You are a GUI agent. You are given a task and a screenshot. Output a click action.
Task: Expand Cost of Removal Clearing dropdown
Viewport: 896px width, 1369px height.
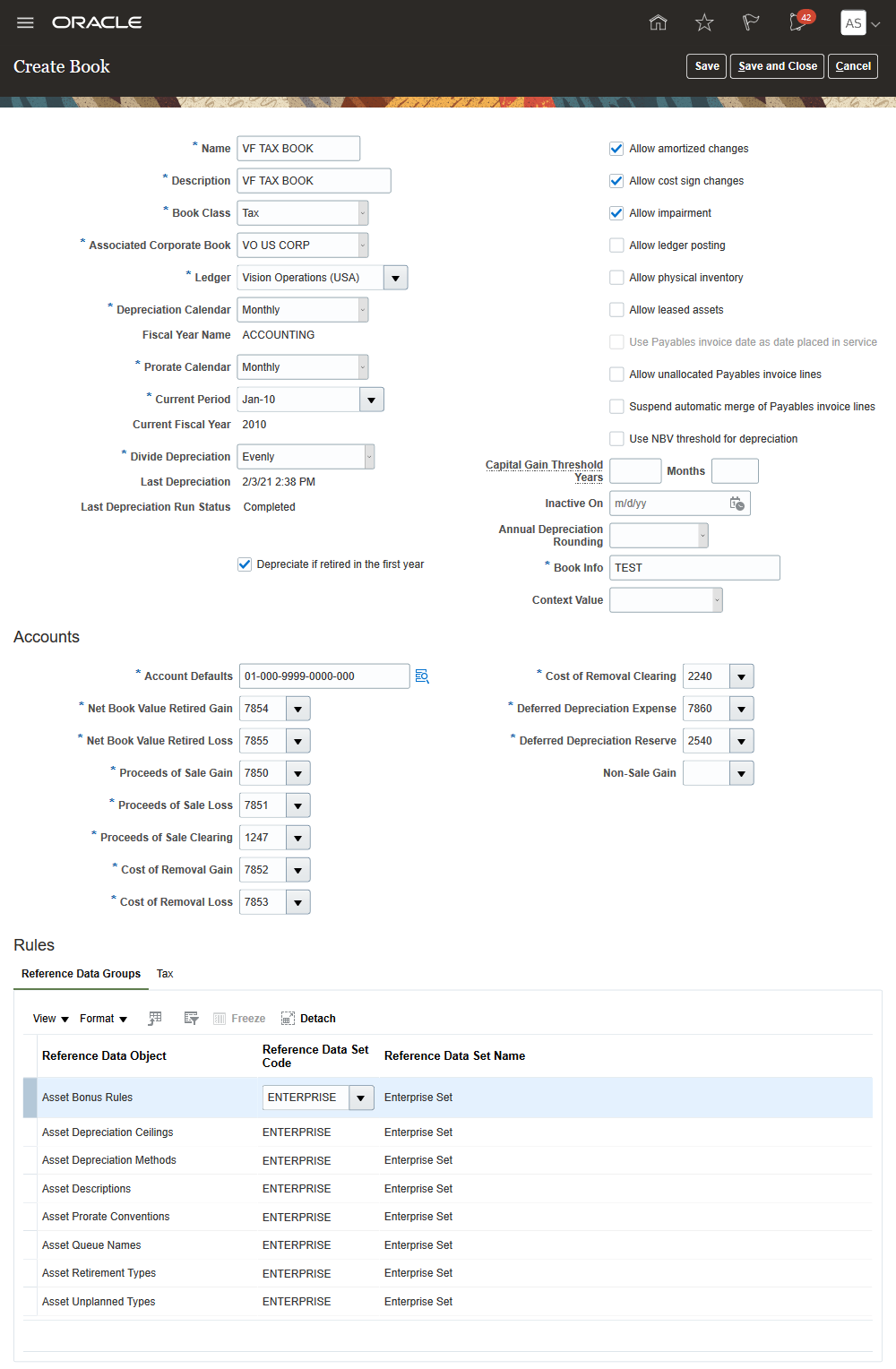coord(741,676)
